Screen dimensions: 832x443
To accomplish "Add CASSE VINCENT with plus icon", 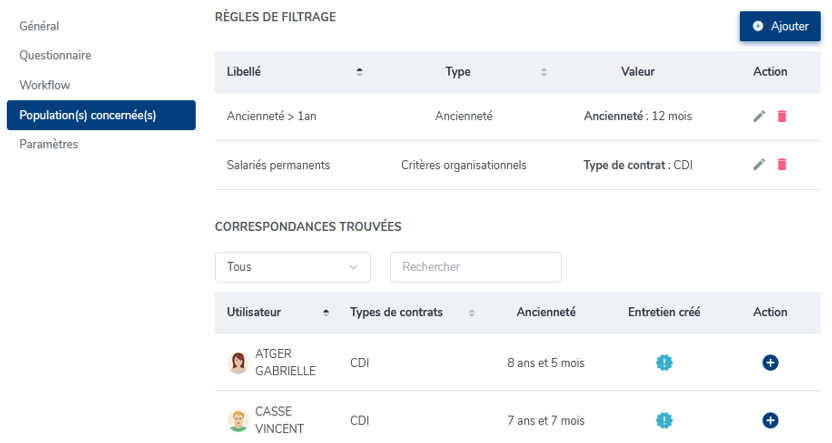I will [770, 421].
